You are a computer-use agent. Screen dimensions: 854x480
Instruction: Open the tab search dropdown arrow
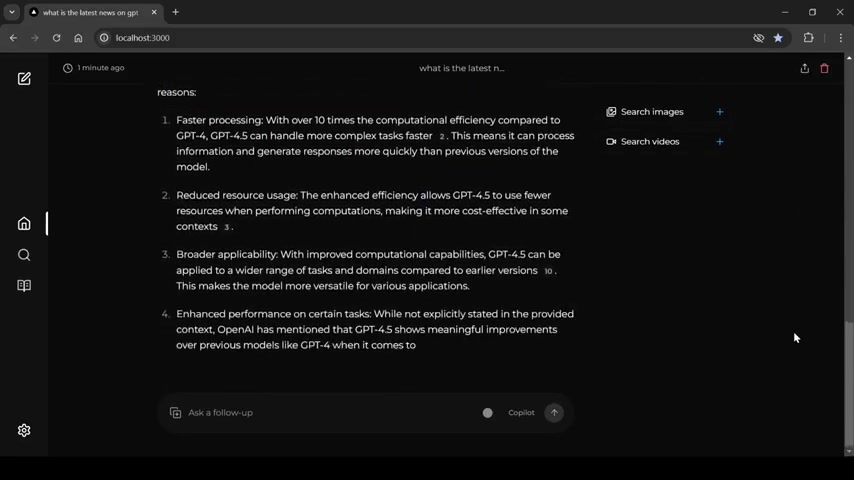point(12,12)
